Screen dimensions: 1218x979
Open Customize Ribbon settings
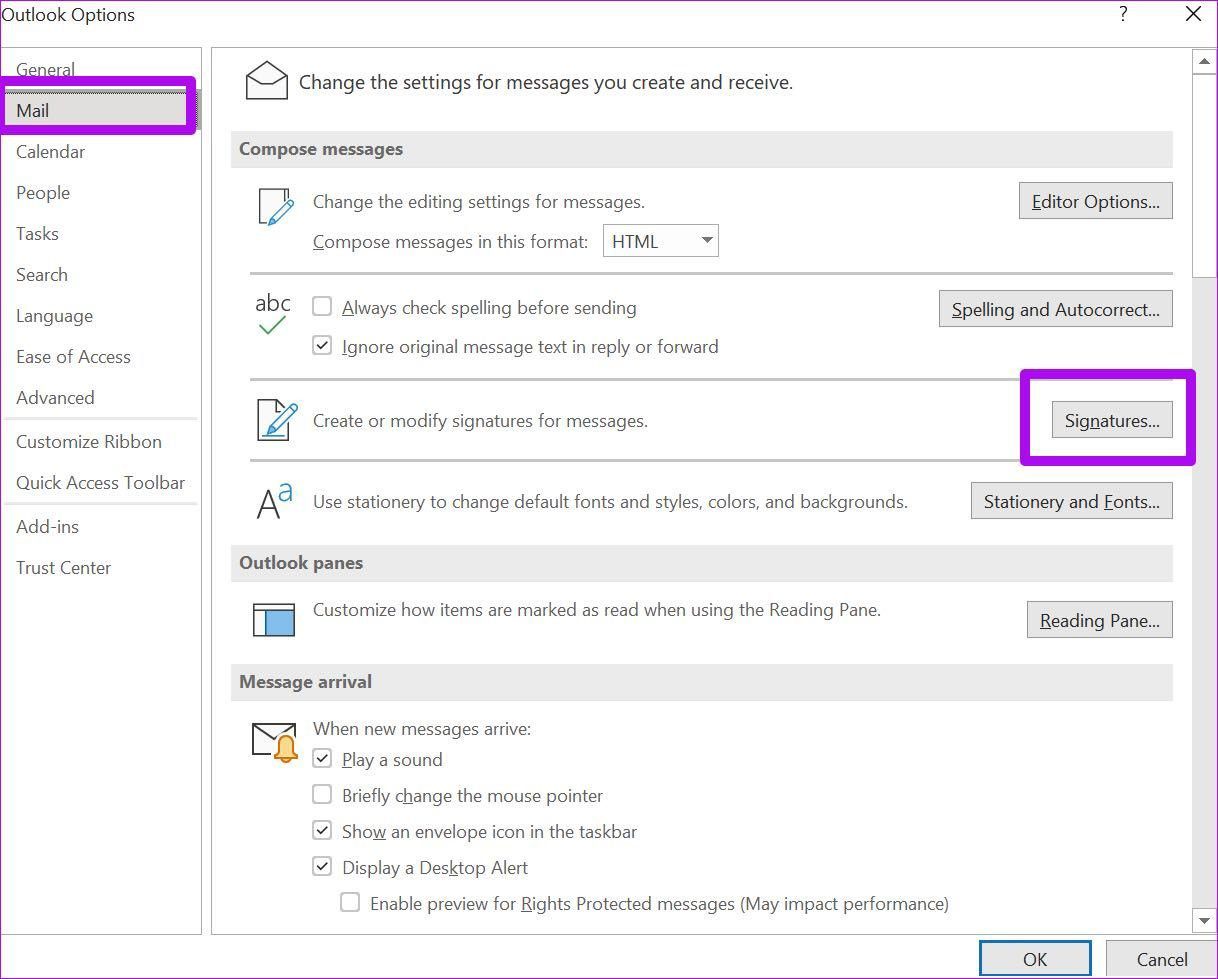click(x=100, y=441)
